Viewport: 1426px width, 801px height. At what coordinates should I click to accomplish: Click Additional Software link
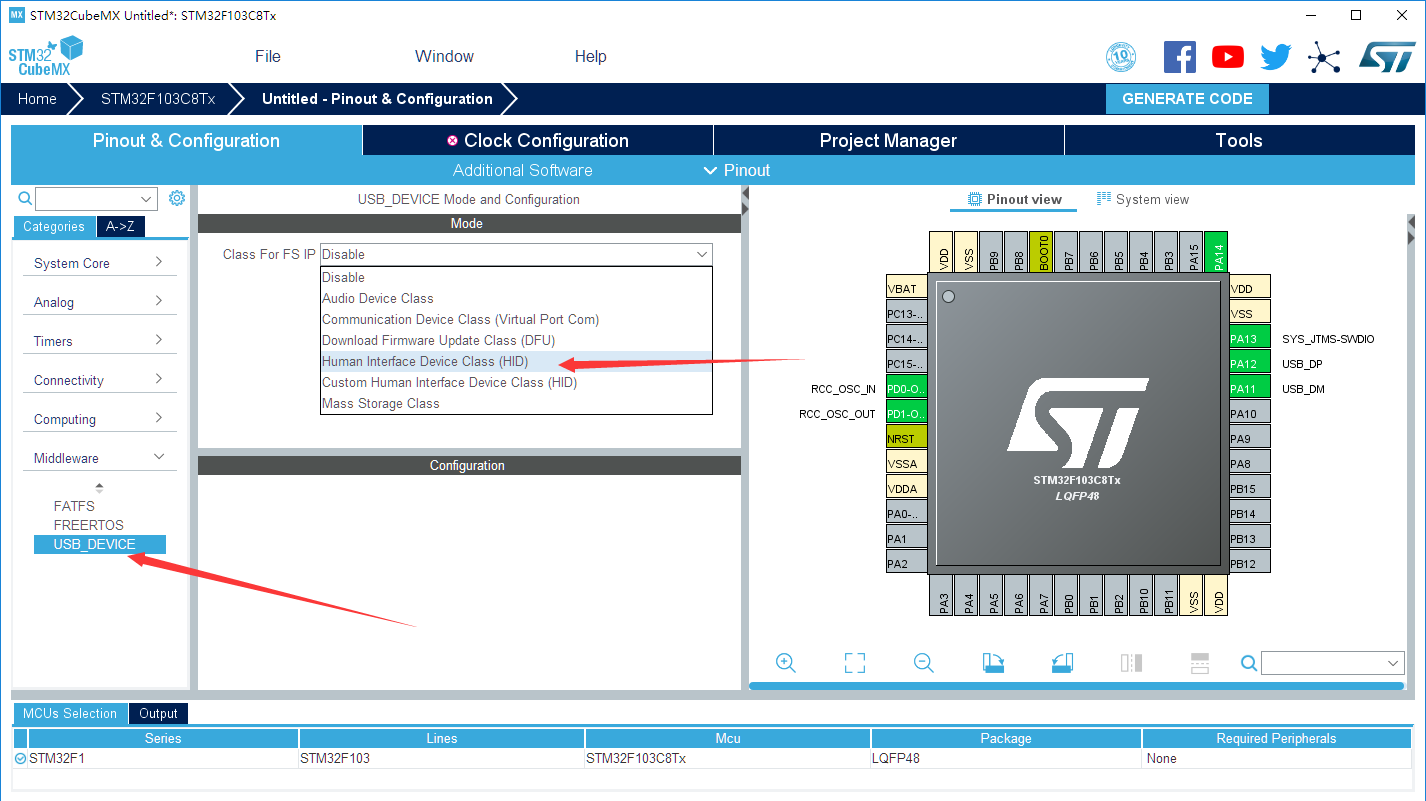[523, 170]
